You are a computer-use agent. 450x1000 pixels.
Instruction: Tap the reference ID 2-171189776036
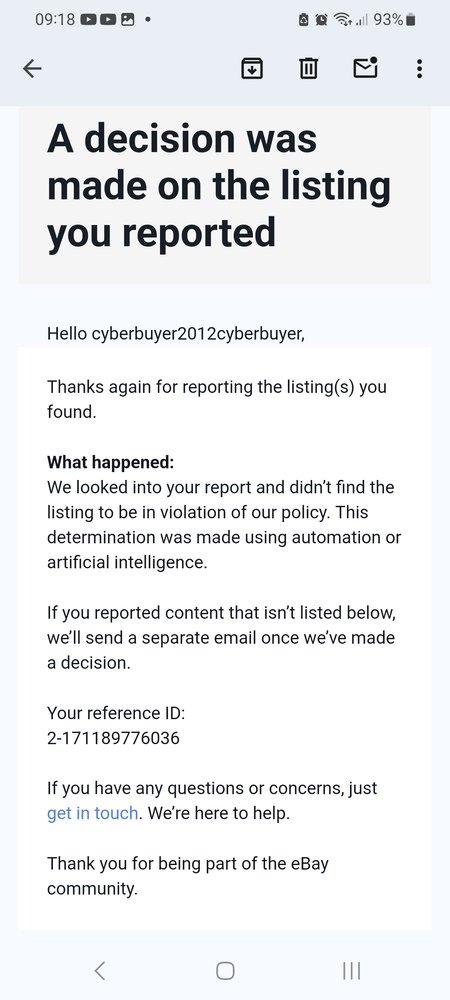pos(113,739)
